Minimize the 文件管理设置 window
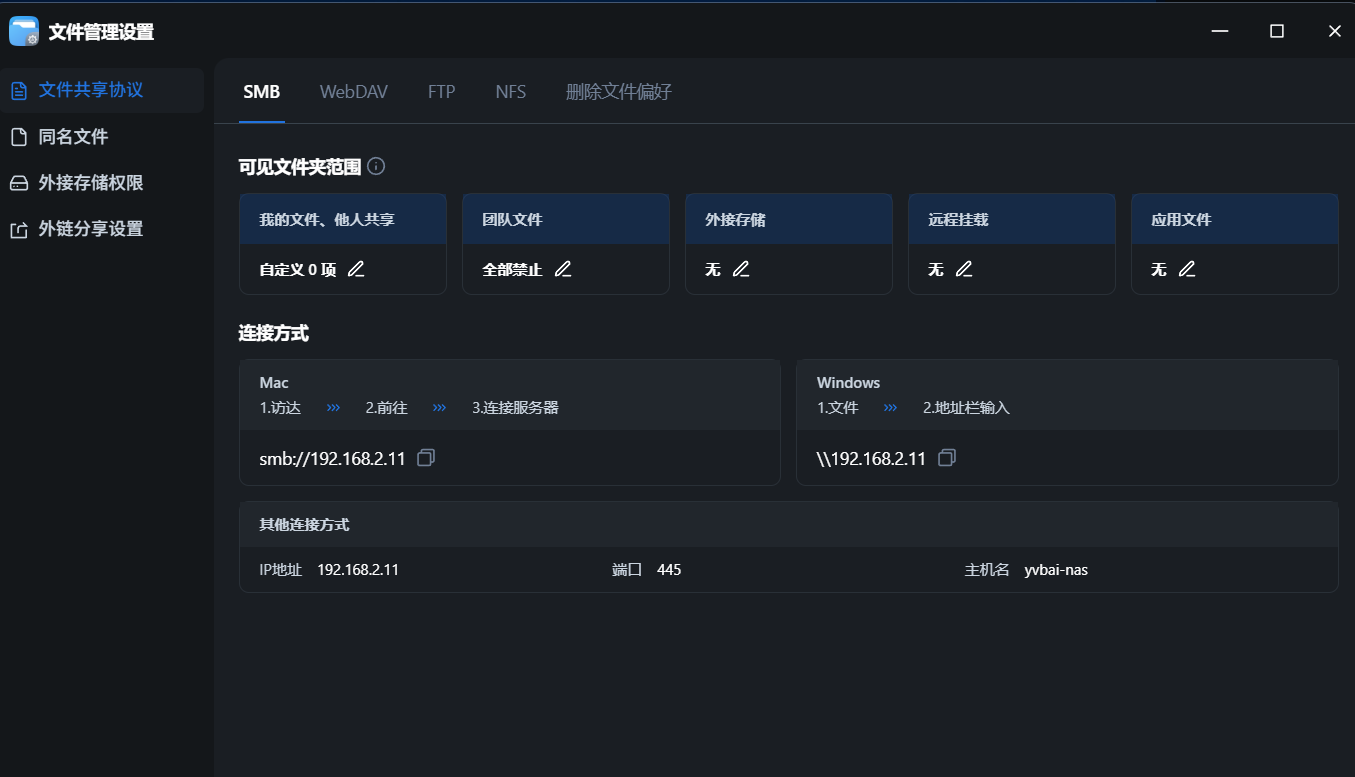Image resolution: width=1355 pixels, height=777 pixels. 1220,31
